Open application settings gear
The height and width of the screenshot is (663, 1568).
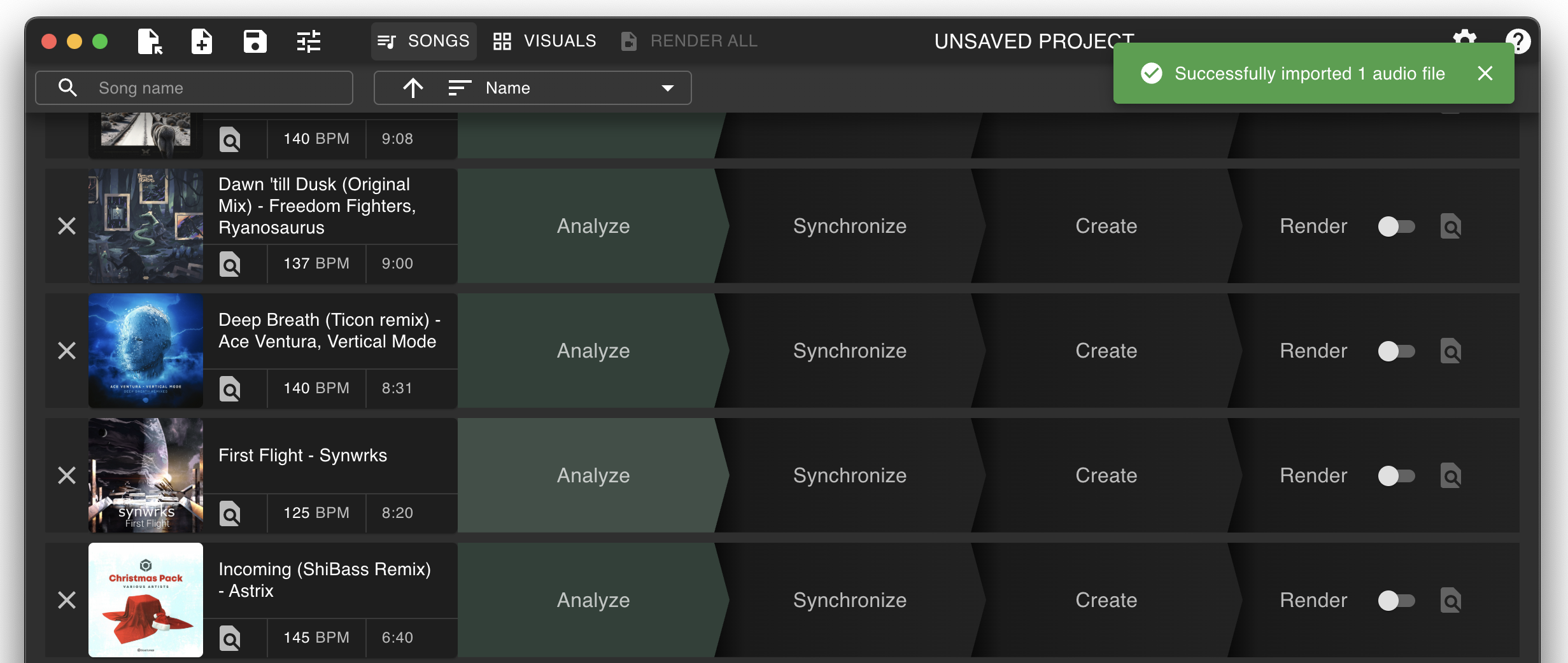(1465, 41)
